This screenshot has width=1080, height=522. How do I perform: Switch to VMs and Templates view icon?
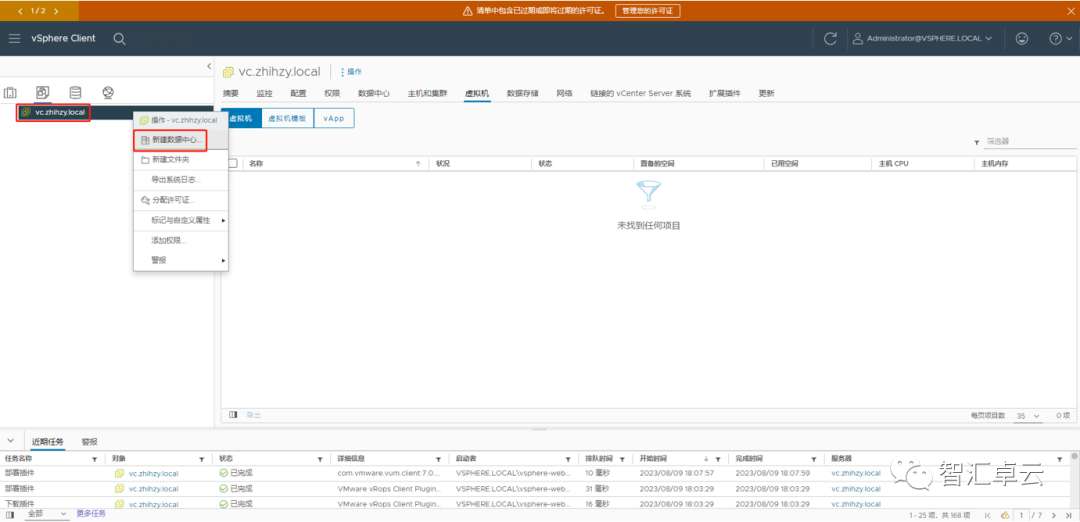43,92
